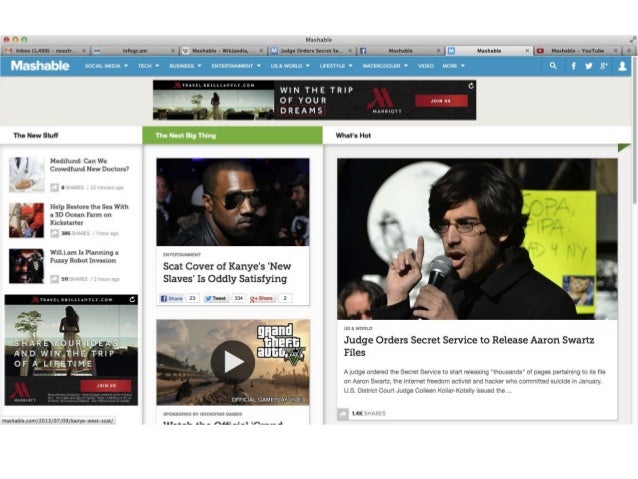Click the Gmail favicon on Inbox tab
This screenshot has height=479, width=638.
(9, 51)
